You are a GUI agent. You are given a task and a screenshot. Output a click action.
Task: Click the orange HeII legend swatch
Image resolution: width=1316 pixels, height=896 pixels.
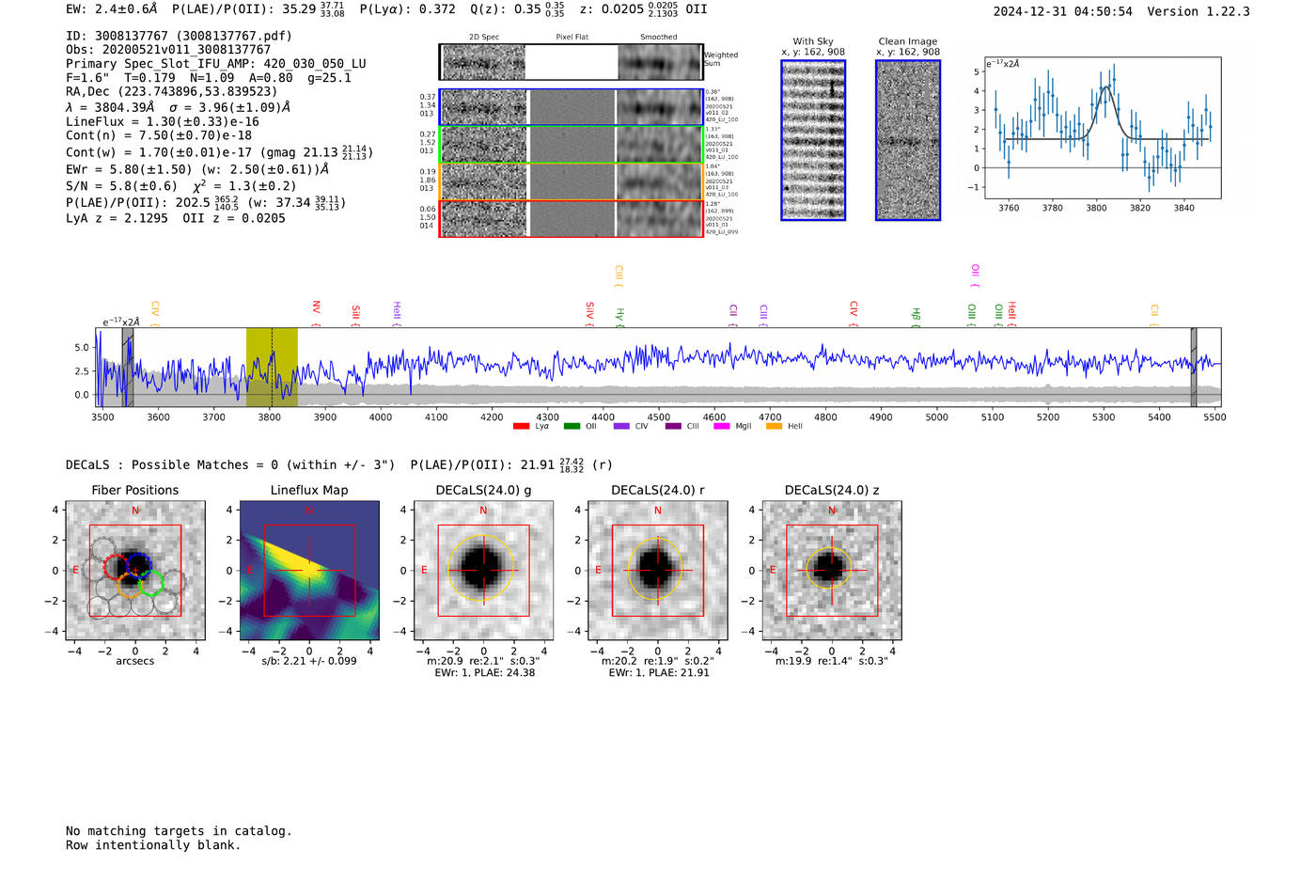[774, 427]
